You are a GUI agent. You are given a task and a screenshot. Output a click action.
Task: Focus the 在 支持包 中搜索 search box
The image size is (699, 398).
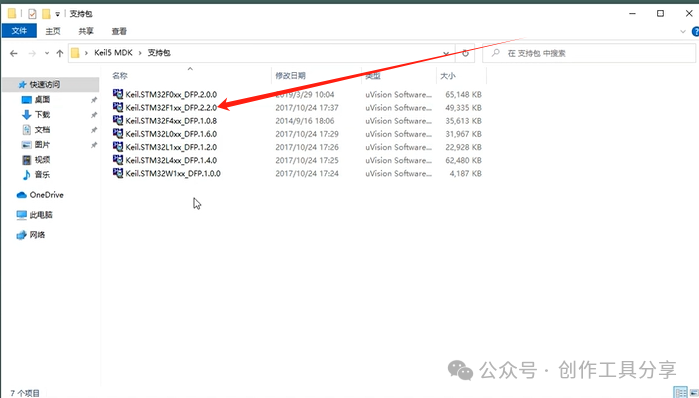tap(588, 53)
